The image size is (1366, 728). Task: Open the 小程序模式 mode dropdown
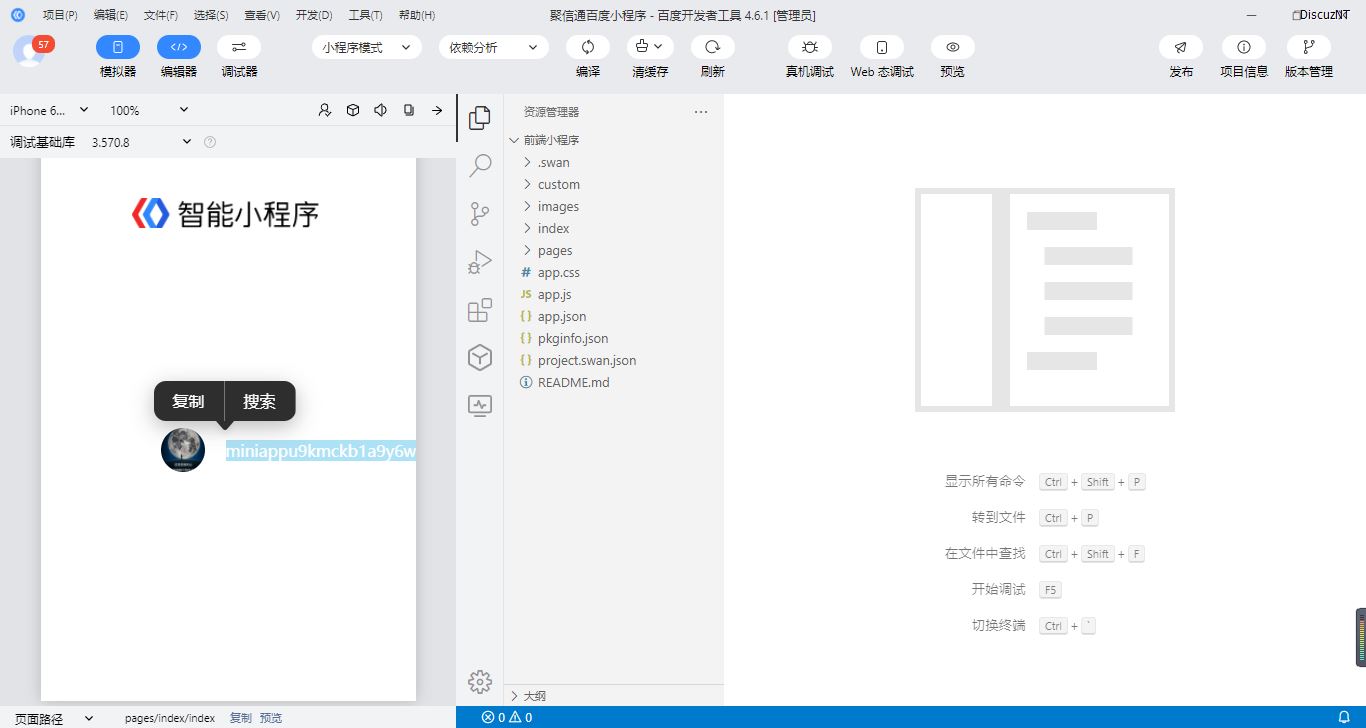coord(366,48)
